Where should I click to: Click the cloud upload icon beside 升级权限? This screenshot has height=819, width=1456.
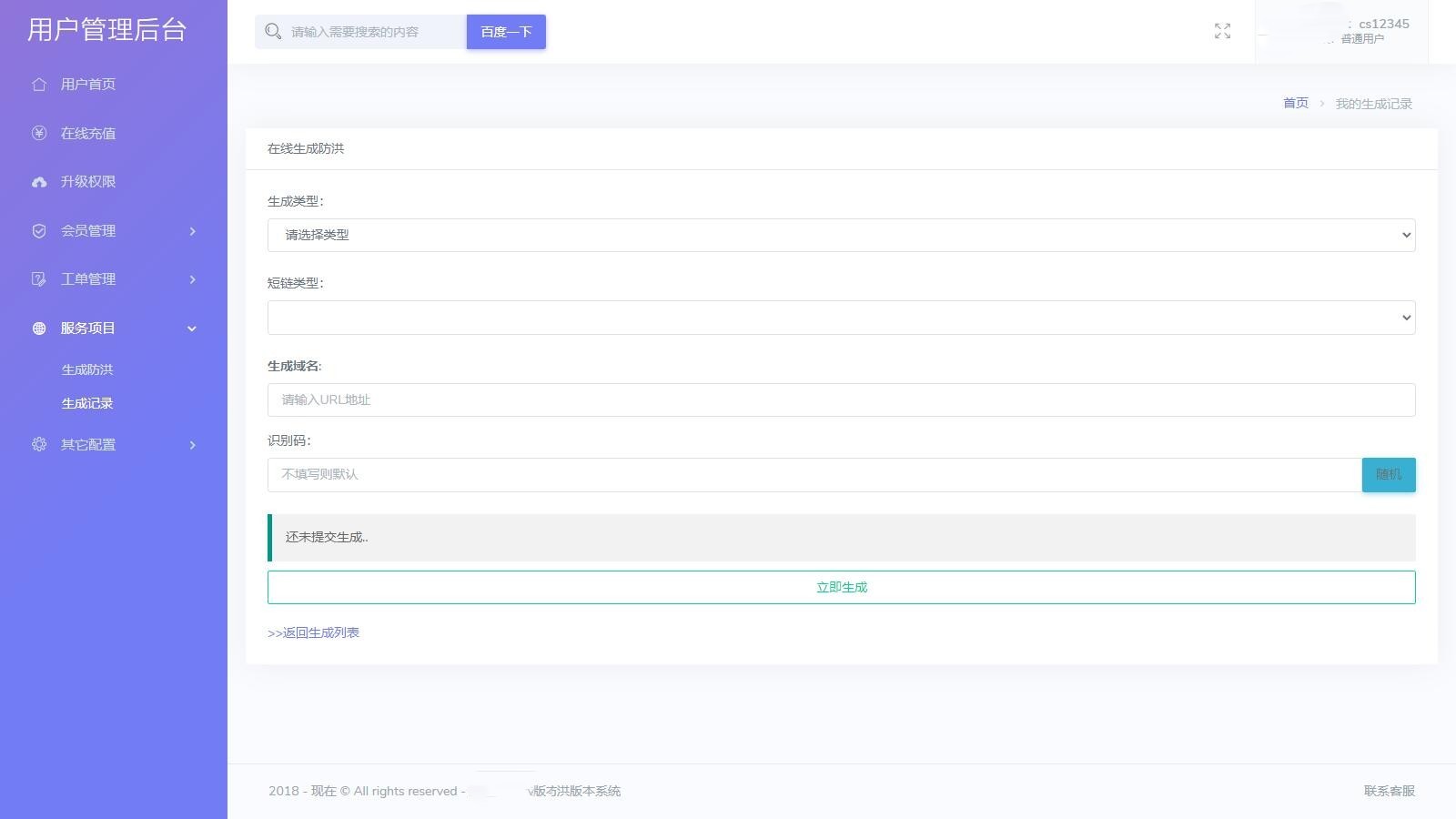point(39,182)
